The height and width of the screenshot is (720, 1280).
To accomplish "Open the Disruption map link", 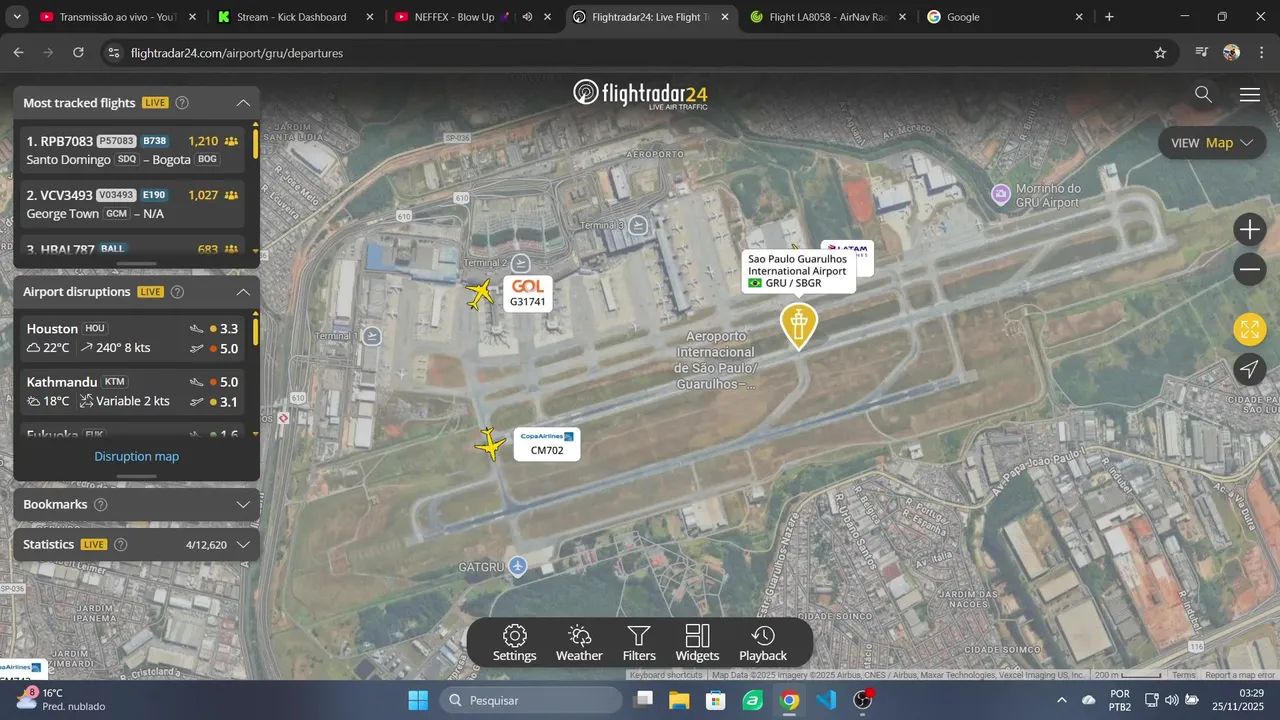I will pyautogui.click(x=137, y=457).
